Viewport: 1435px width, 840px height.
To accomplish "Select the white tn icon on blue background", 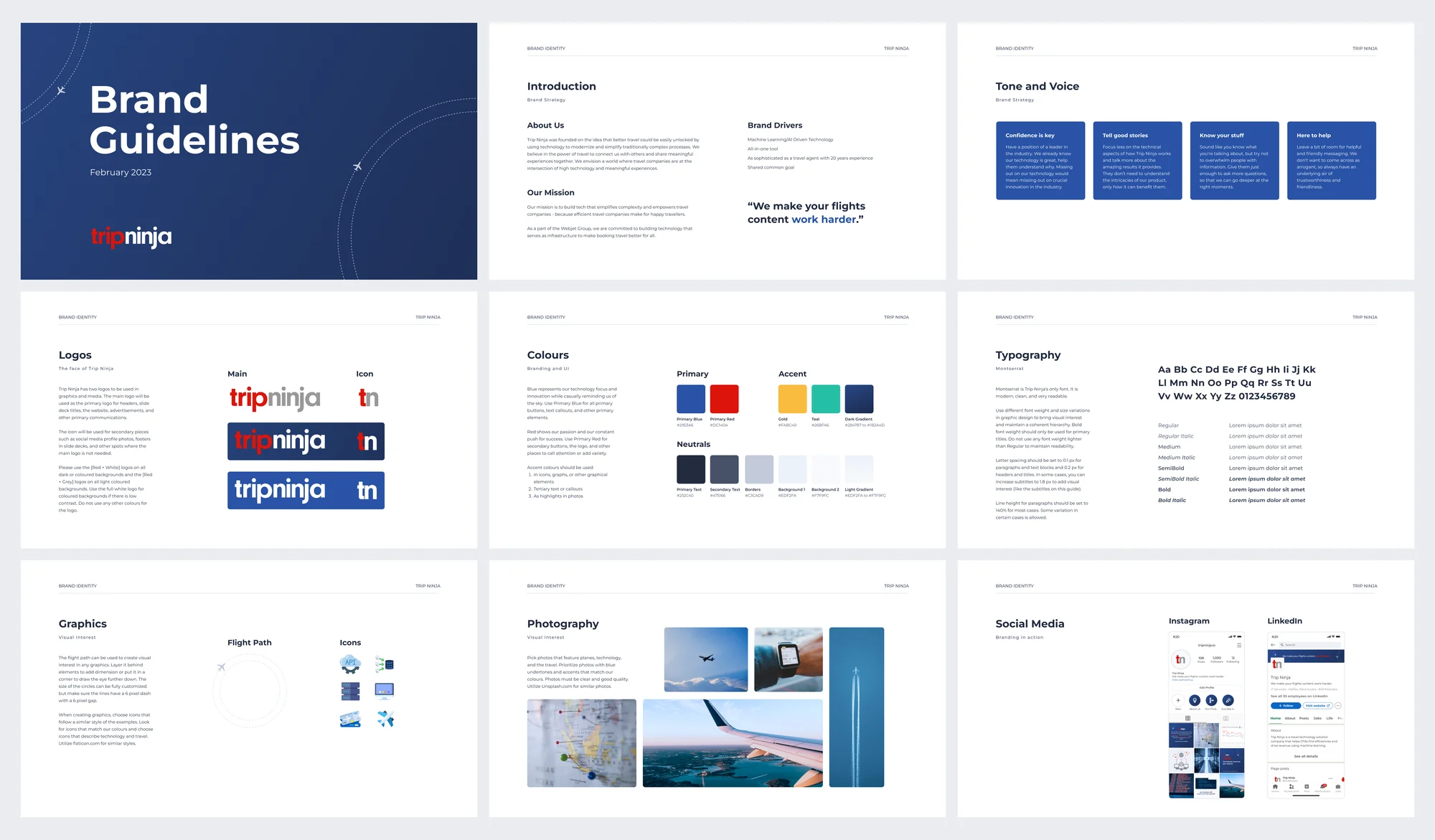I will [367, 490].
